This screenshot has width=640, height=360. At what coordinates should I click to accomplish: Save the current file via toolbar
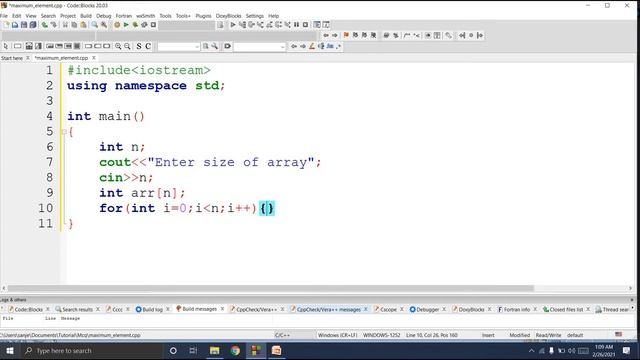[24, 25]
